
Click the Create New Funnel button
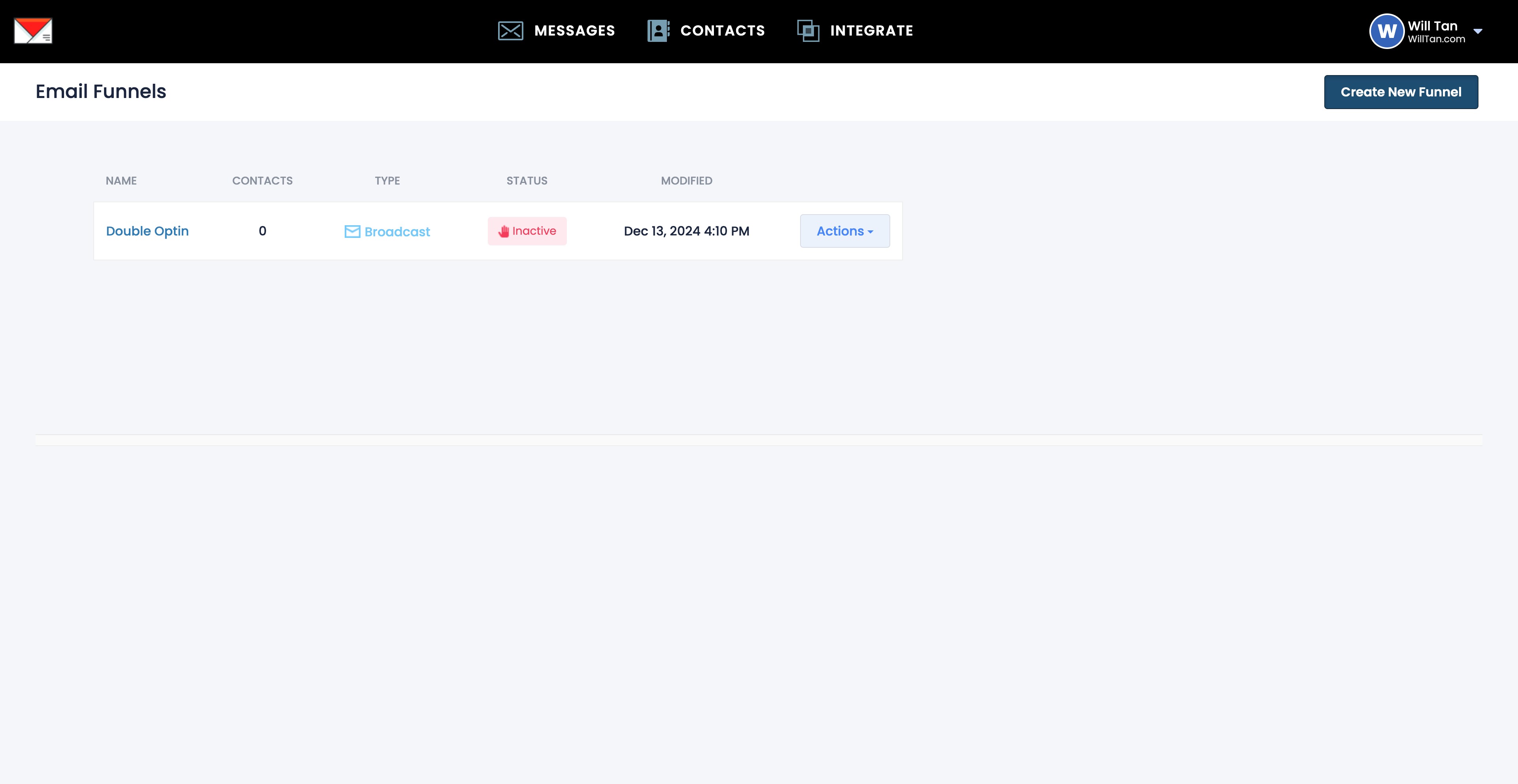point(1401,92)
